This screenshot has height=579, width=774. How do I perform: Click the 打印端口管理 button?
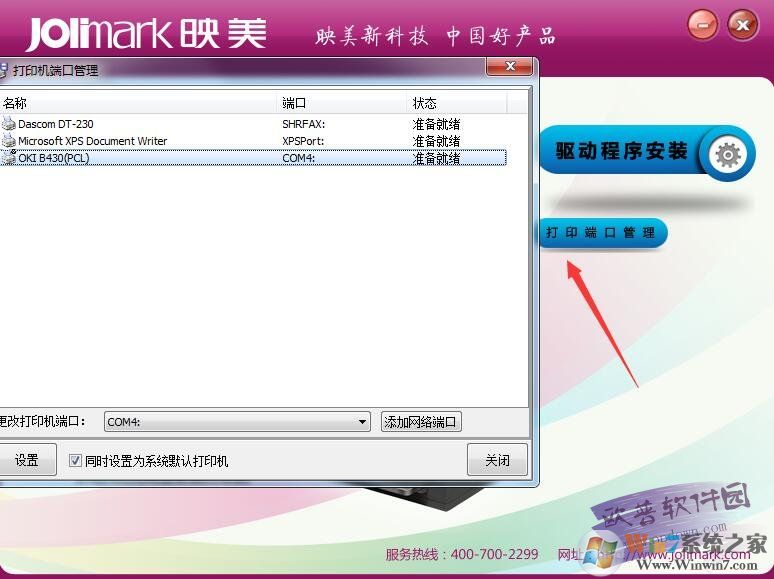point(602,232)
